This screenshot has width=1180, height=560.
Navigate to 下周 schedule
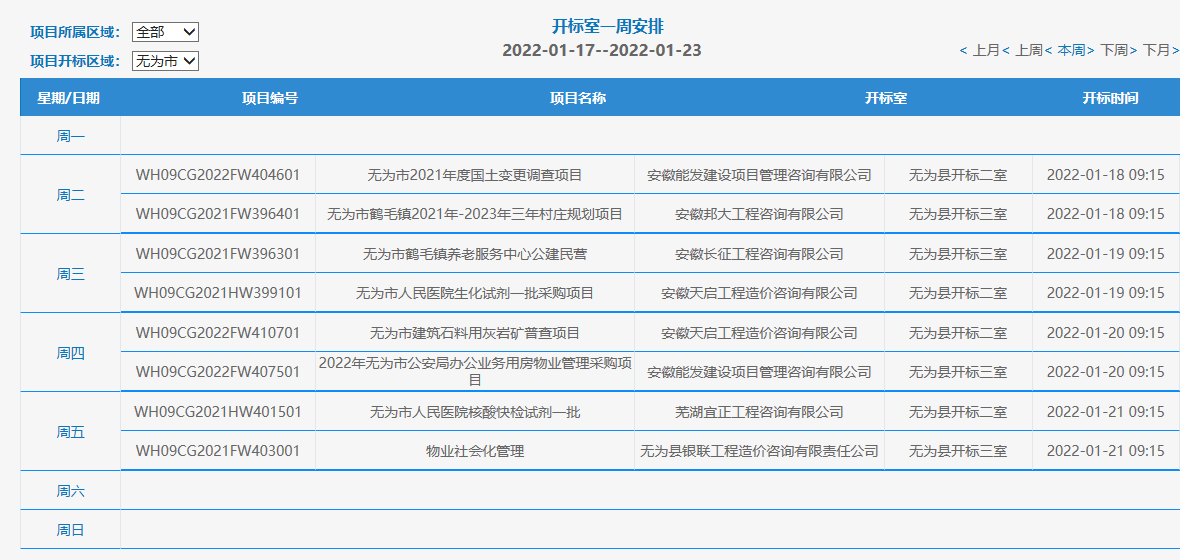[1114, 50]
